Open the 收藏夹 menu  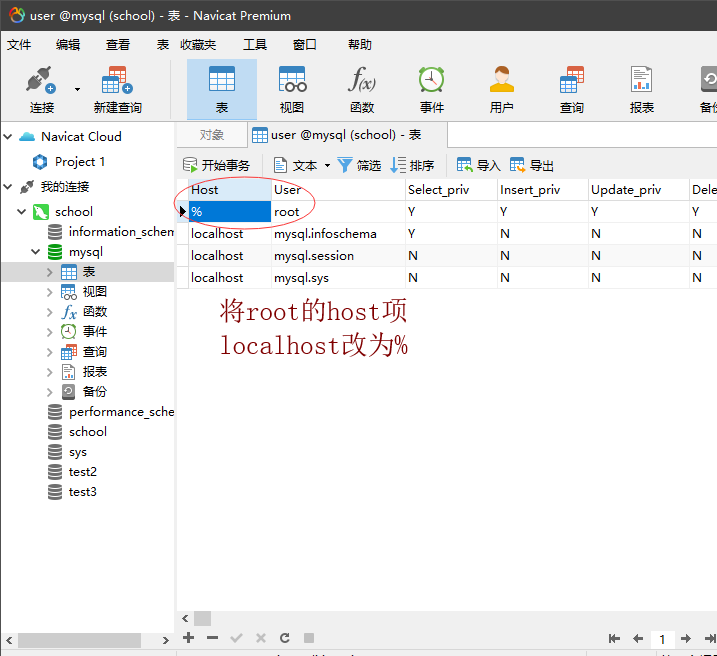pos(198,45)
